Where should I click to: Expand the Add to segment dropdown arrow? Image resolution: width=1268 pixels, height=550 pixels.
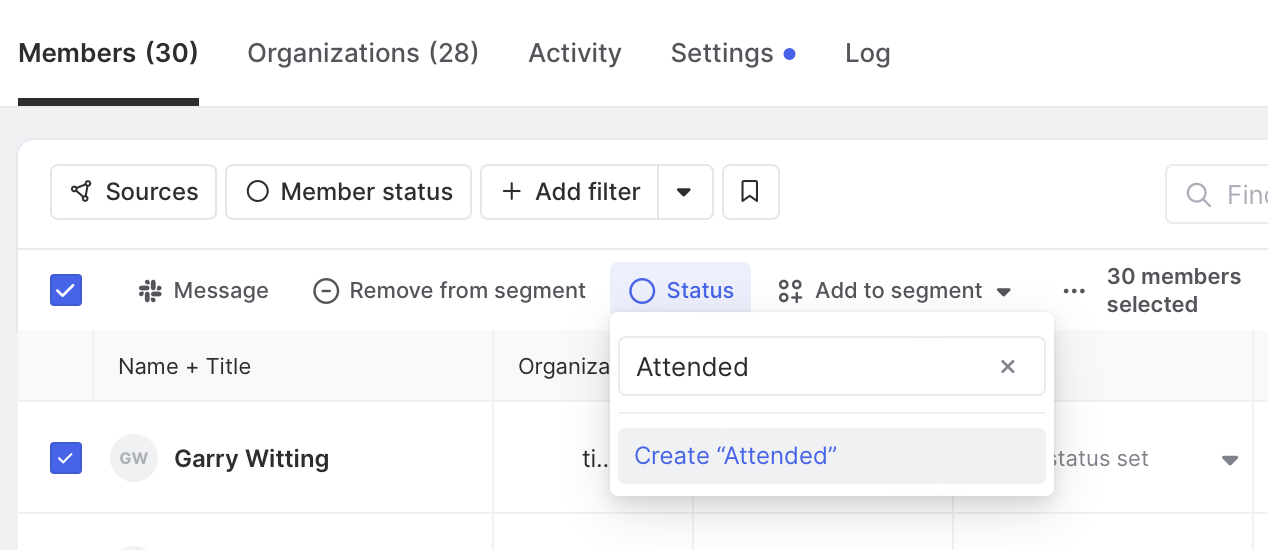click(x=1004, y=292)
